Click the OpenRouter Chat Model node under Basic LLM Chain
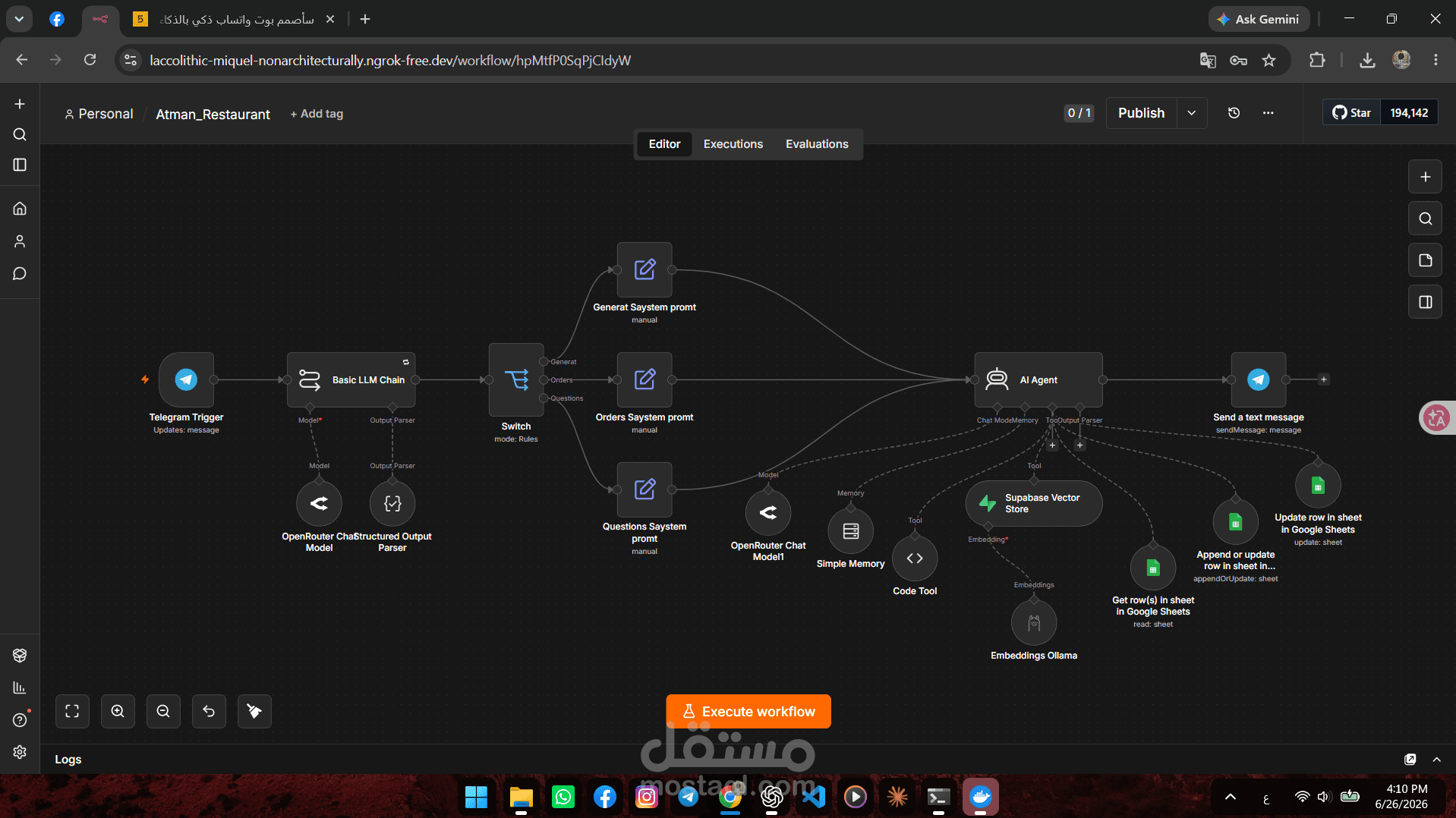Image resolution: width=1456 pixels, height=818 pixels. pyautogui.click(x=319, y=503)
